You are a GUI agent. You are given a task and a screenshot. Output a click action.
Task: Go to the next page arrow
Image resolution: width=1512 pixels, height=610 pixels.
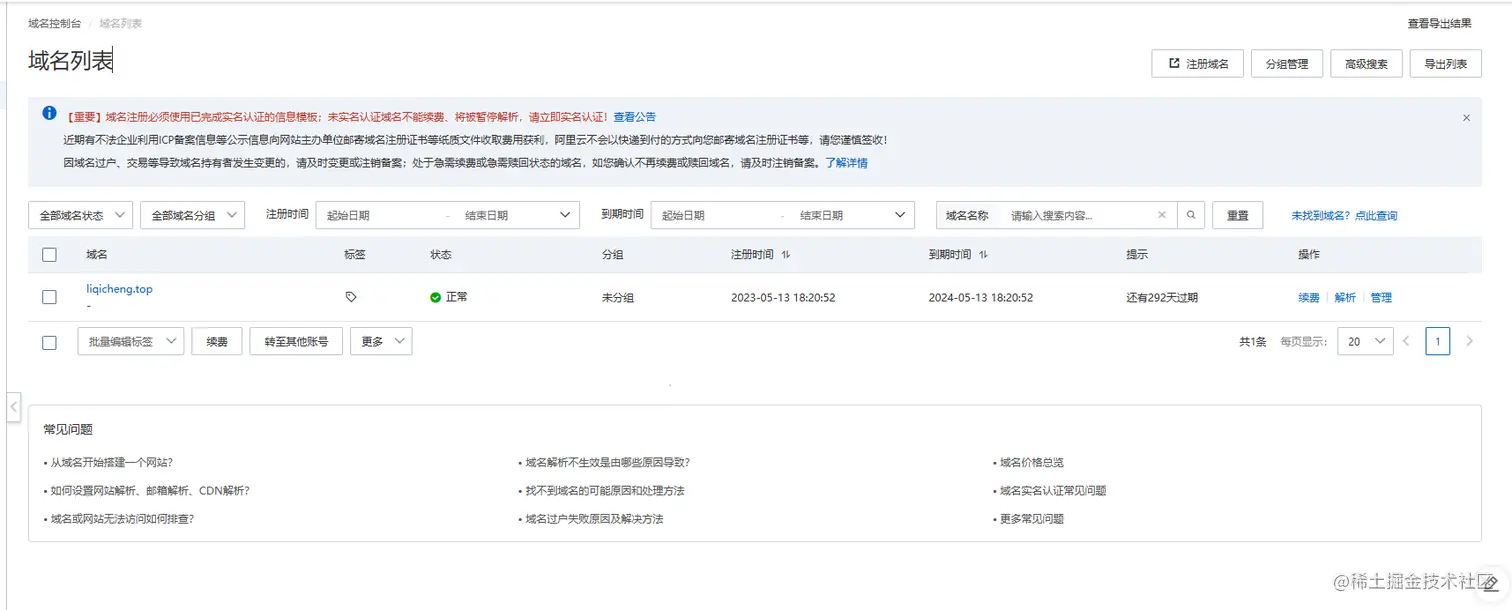[x=1469, y=341]
